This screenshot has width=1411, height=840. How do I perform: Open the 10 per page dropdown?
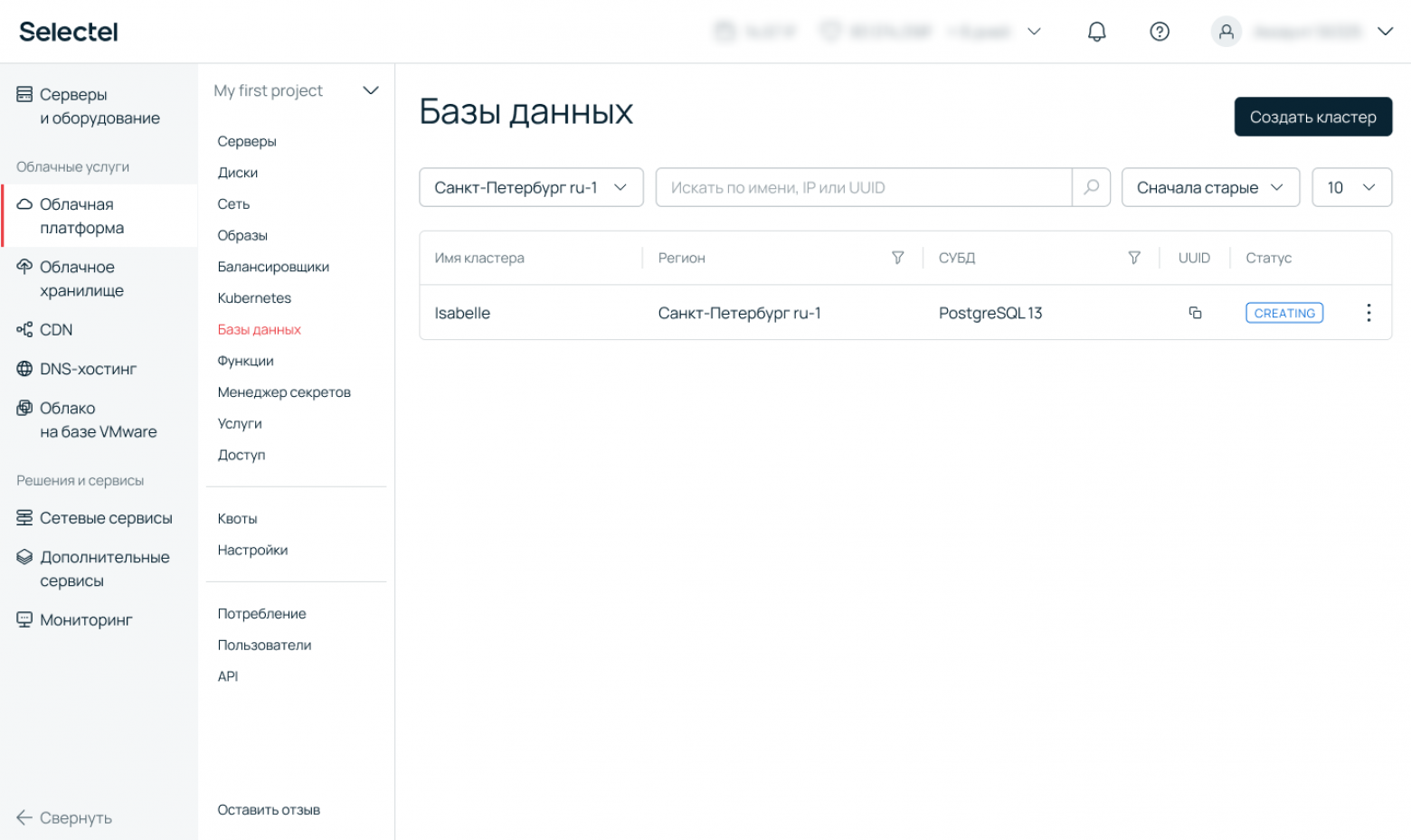[1351, 187]
